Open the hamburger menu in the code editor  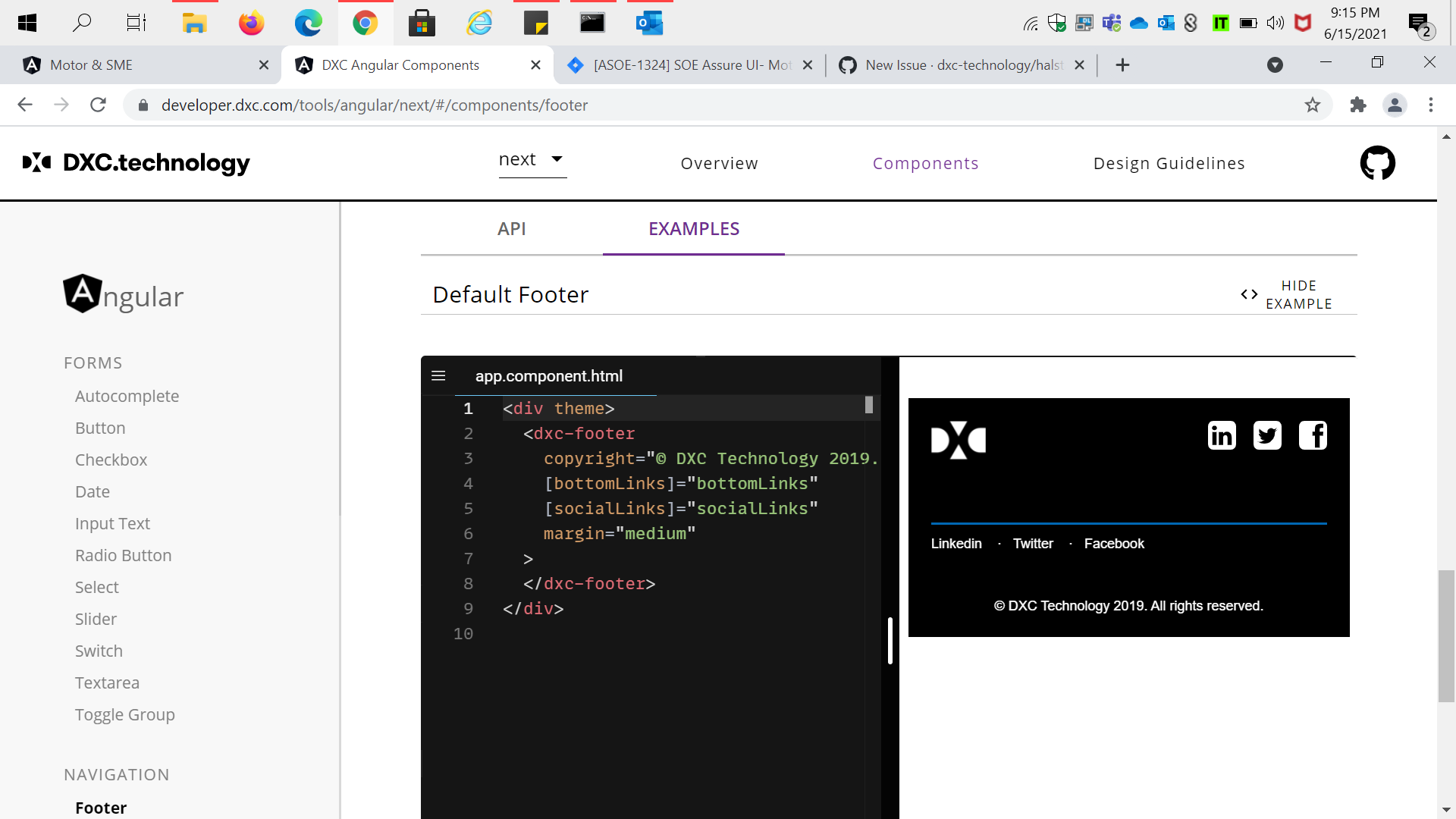[x=438, y=375]
